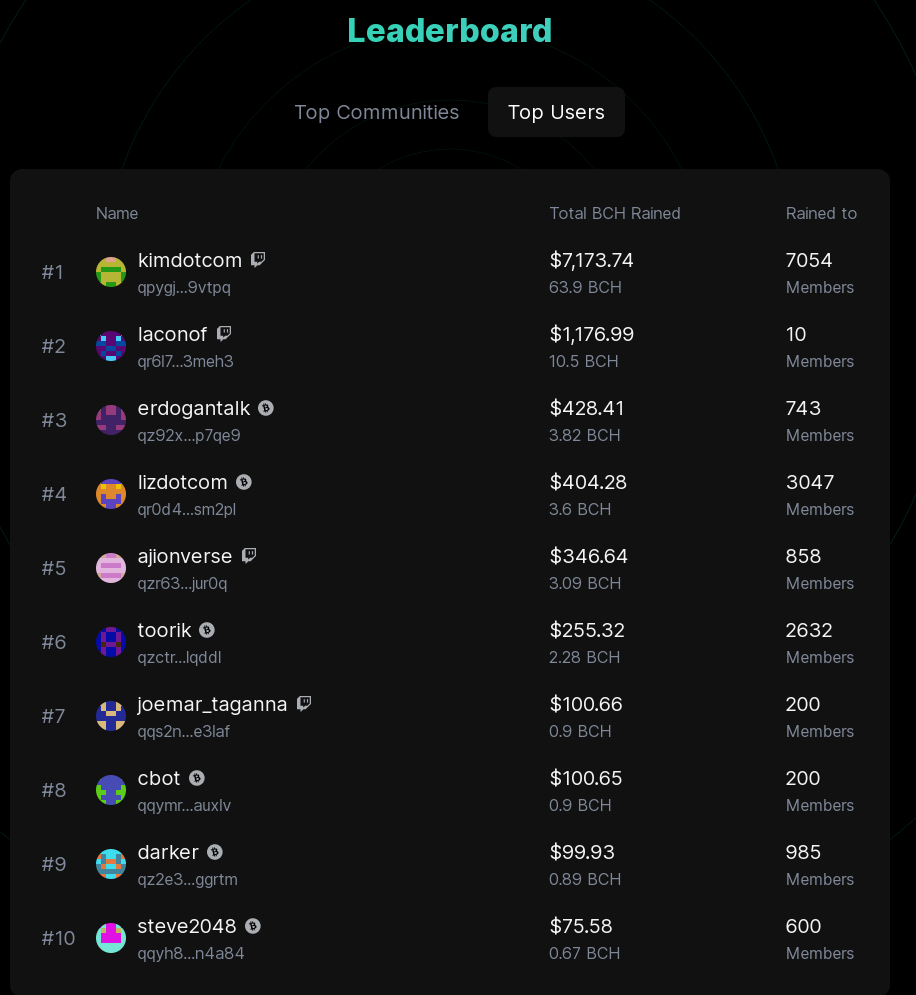Click kimdotcom's green and yellow avatar
The height and width of the screenshot is (995, 916).
(111, 272)
